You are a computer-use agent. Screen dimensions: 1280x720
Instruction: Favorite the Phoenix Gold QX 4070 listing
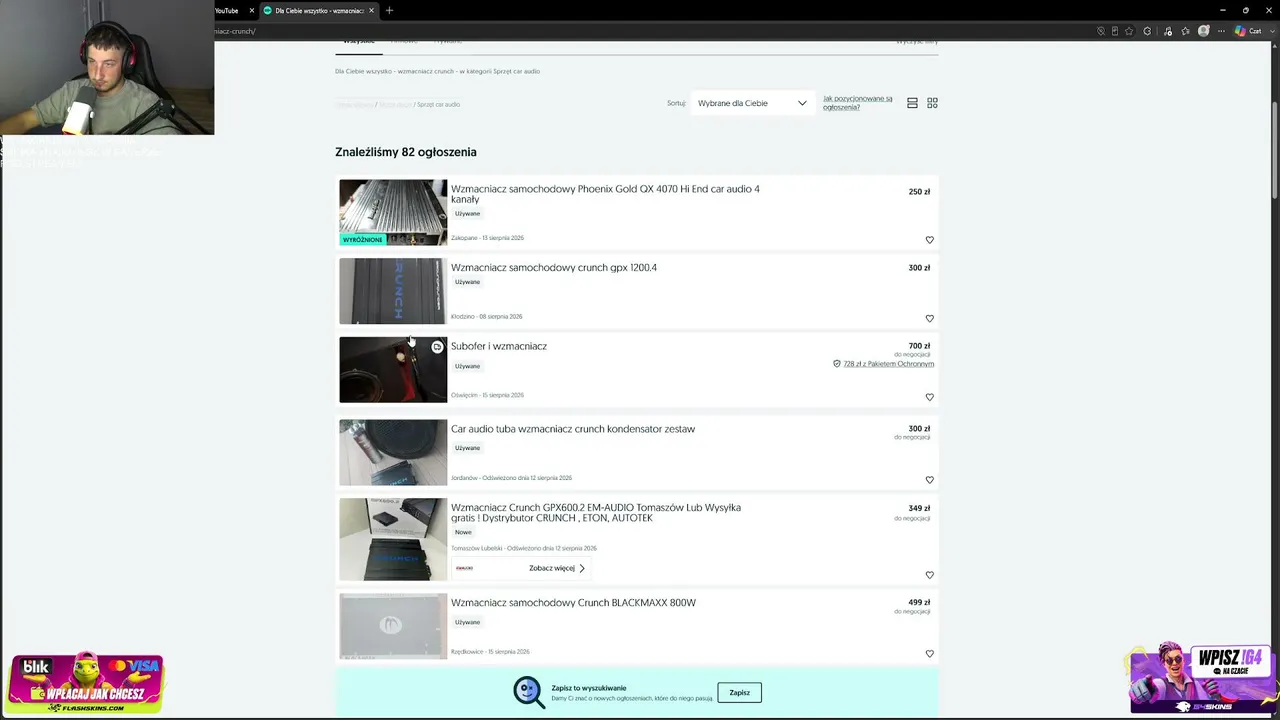[929, 240]
